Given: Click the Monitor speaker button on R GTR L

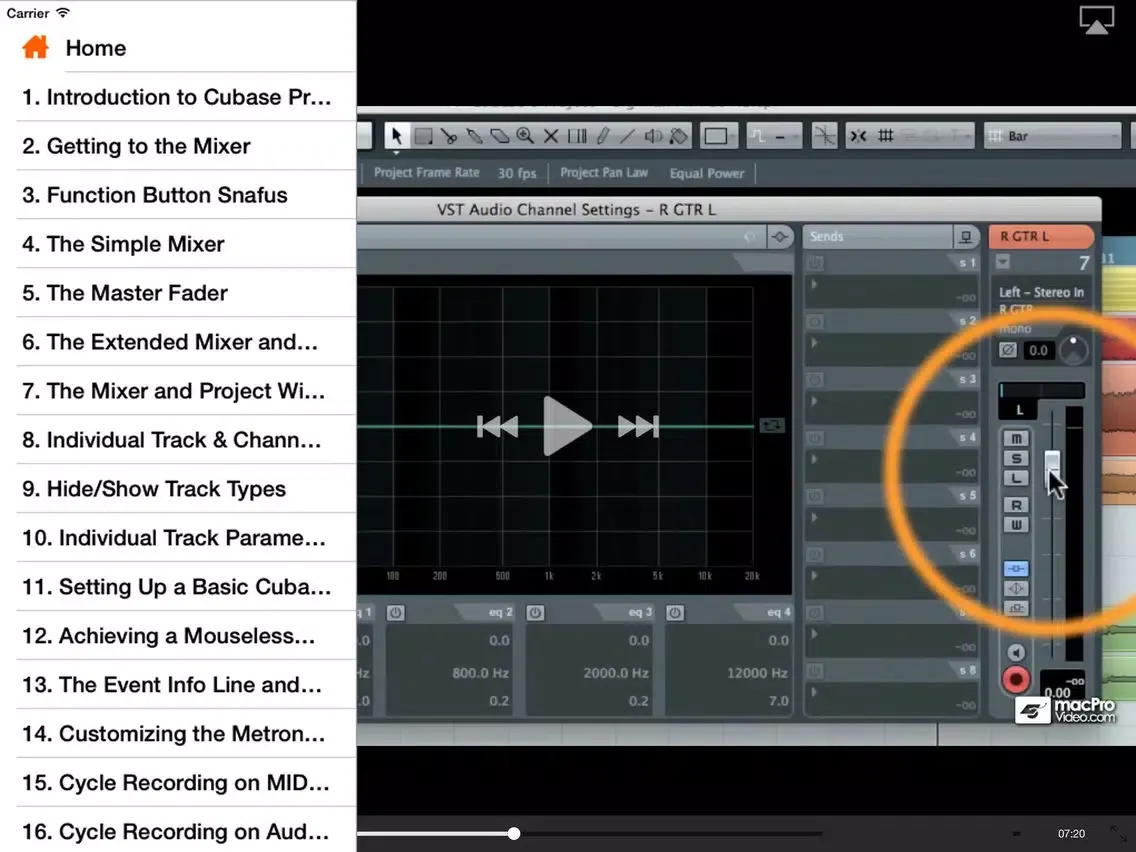Looking at the screenshot, I should pos(1016,653).
